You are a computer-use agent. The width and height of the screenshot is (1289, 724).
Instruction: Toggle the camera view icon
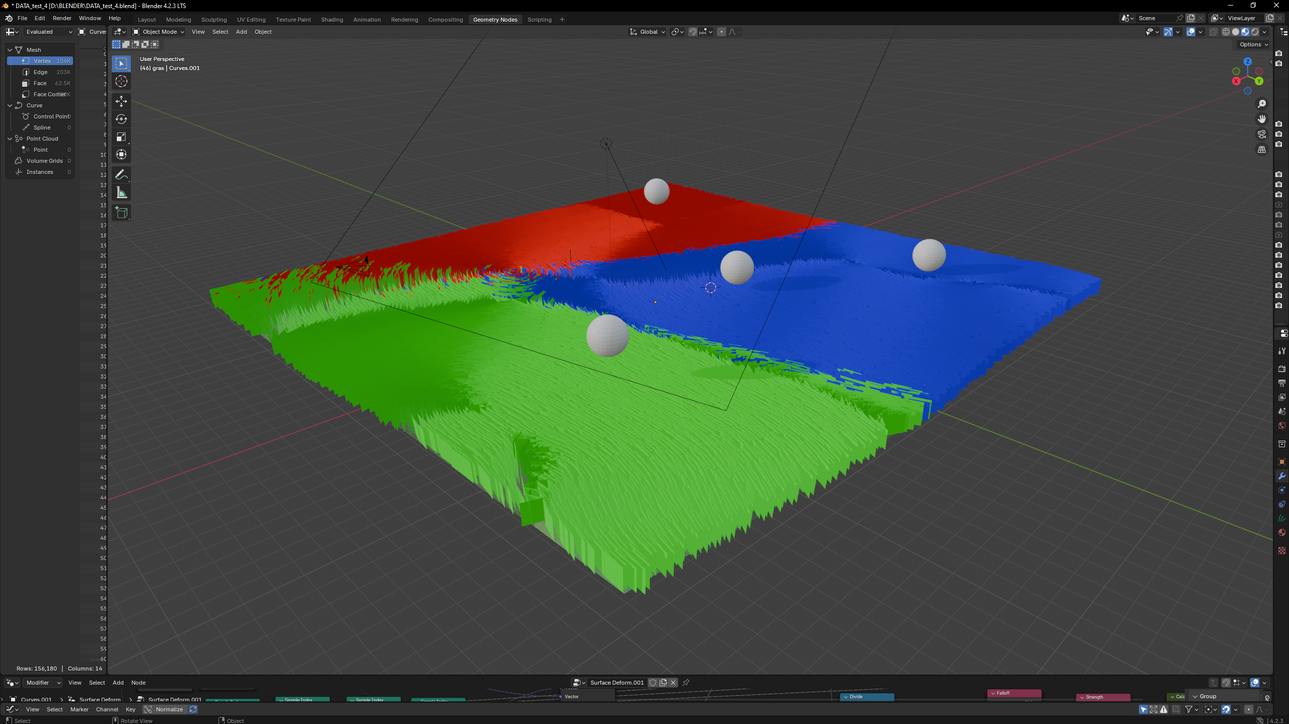[x=1262, y=134]
